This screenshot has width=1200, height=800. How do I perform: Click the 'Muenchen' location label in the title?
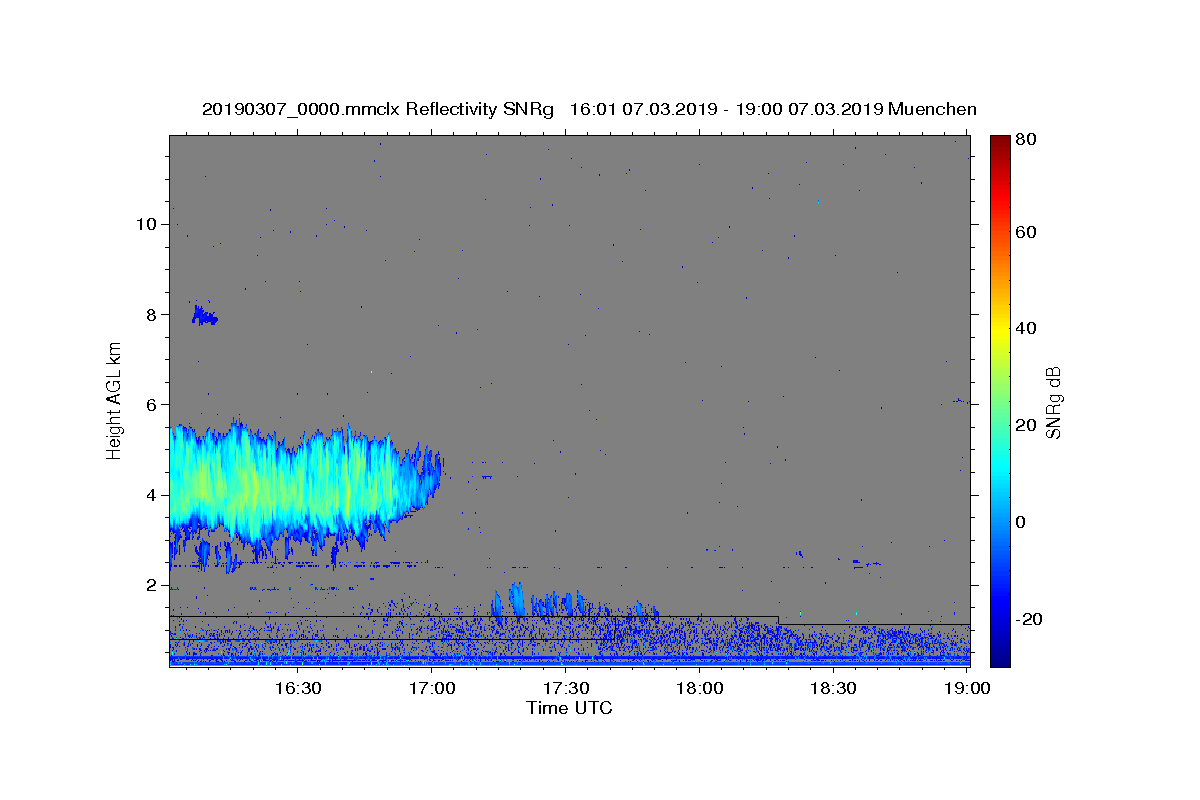(932, 109)
